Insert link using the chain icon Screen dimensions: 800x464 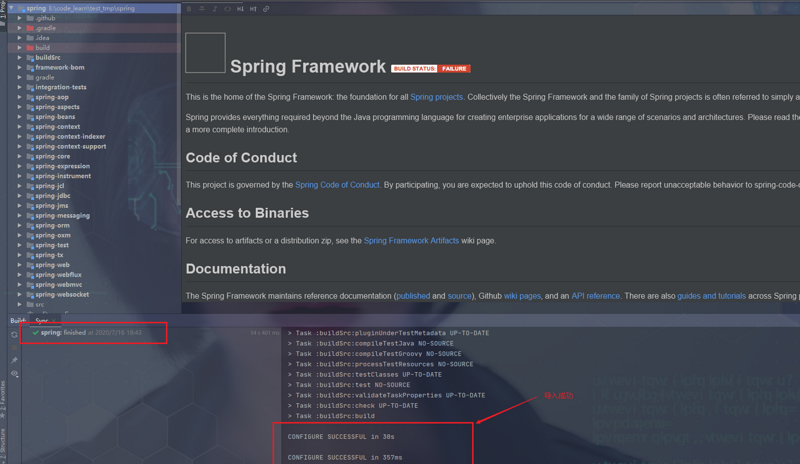tap(266, 9)
